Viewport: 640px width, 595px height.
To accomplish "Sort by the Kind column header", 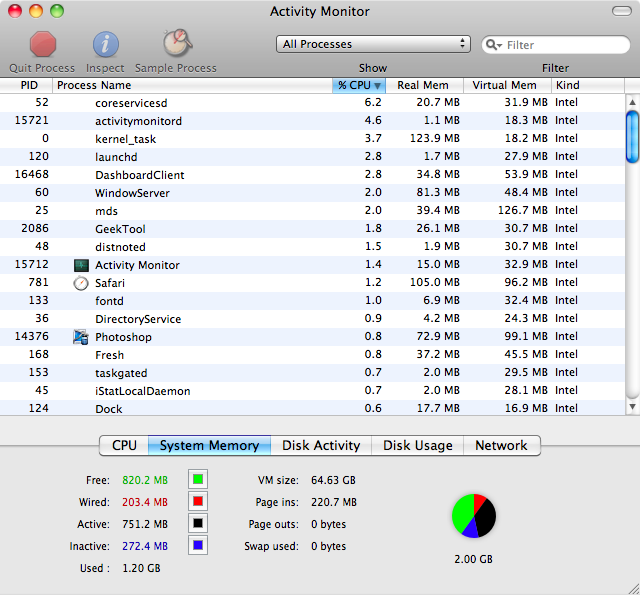I will tap(588, 85).
